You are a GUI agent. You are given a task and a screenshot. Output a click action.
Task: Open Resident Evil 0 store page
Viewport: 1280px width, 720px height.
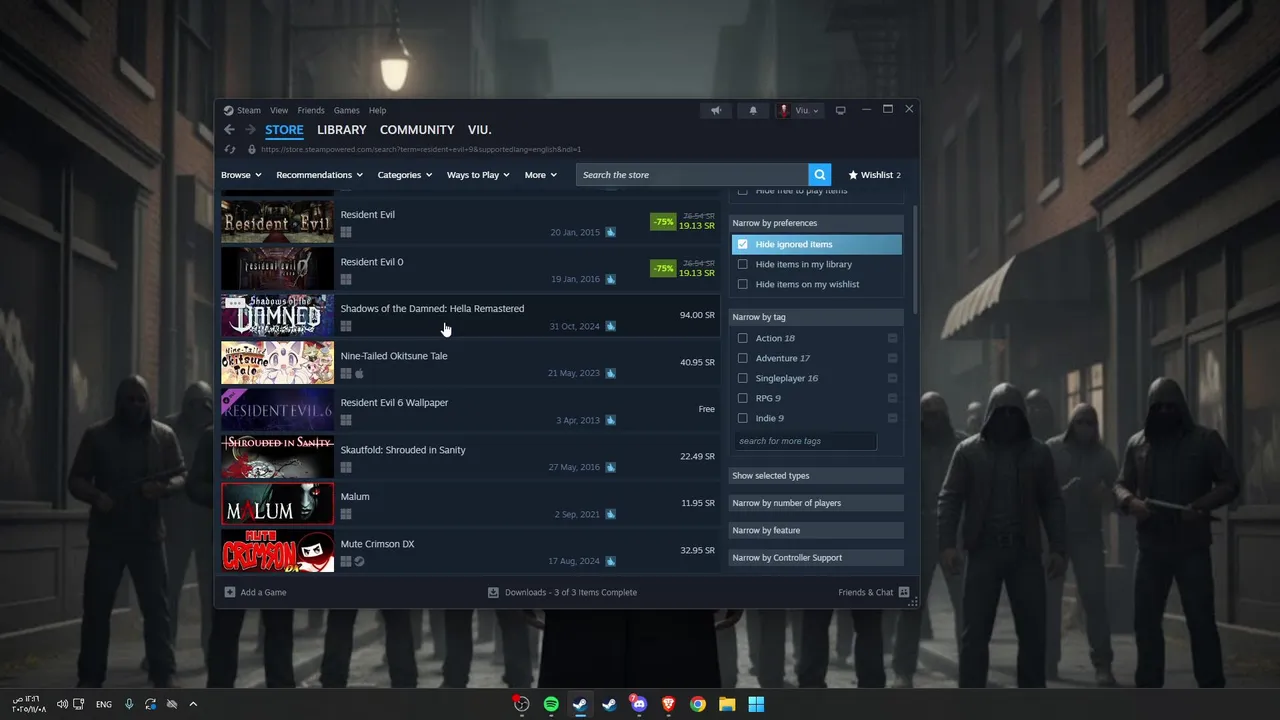tap(468, 269)
